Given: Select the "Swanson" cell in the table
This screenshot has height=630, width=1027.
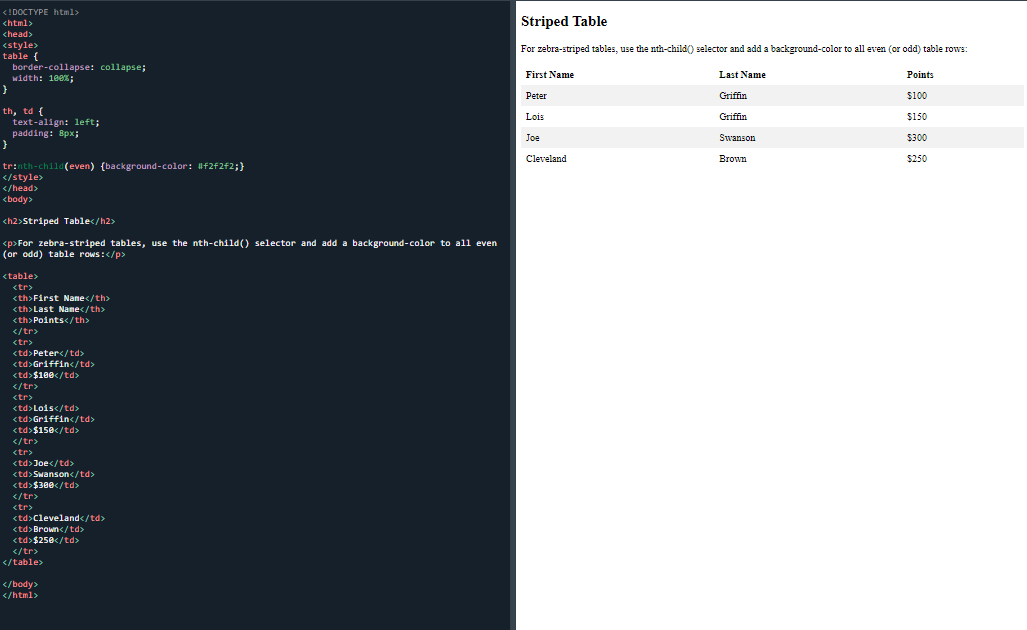Looking at the screenshot, I should point(737,138).
